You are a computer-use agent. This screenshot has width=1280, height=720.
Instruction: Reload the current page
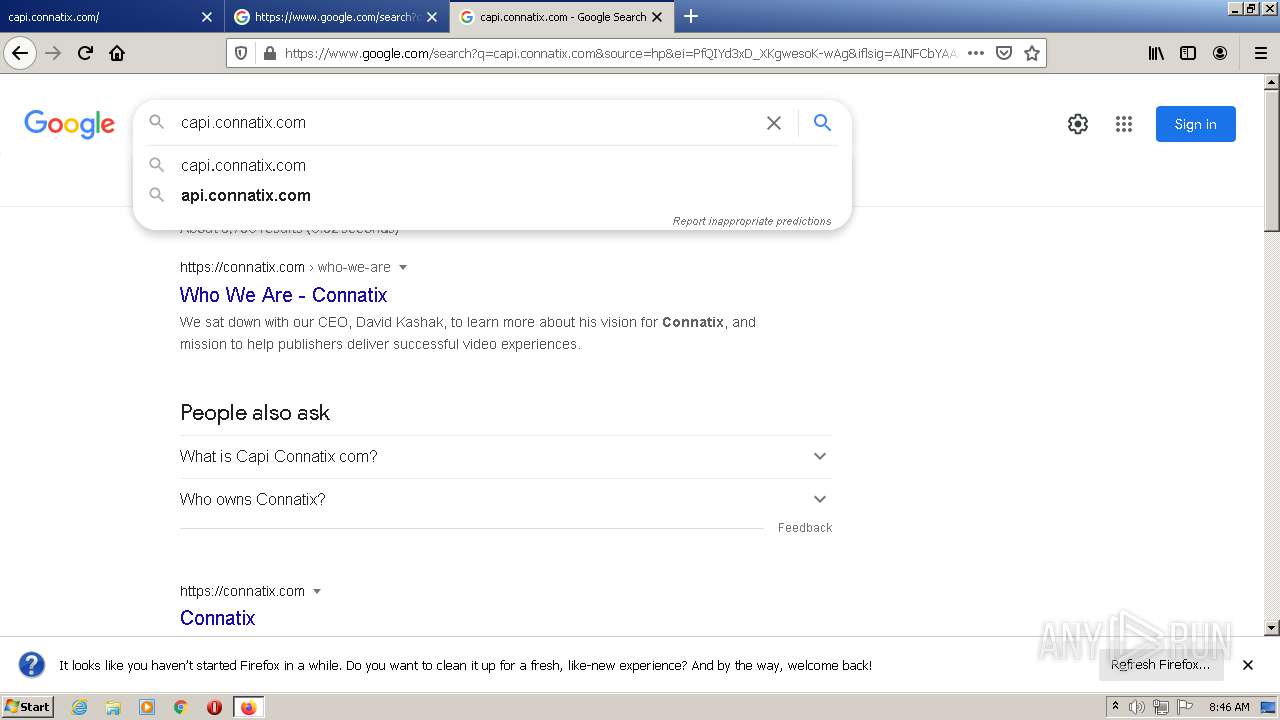click(x=85, y=53)
